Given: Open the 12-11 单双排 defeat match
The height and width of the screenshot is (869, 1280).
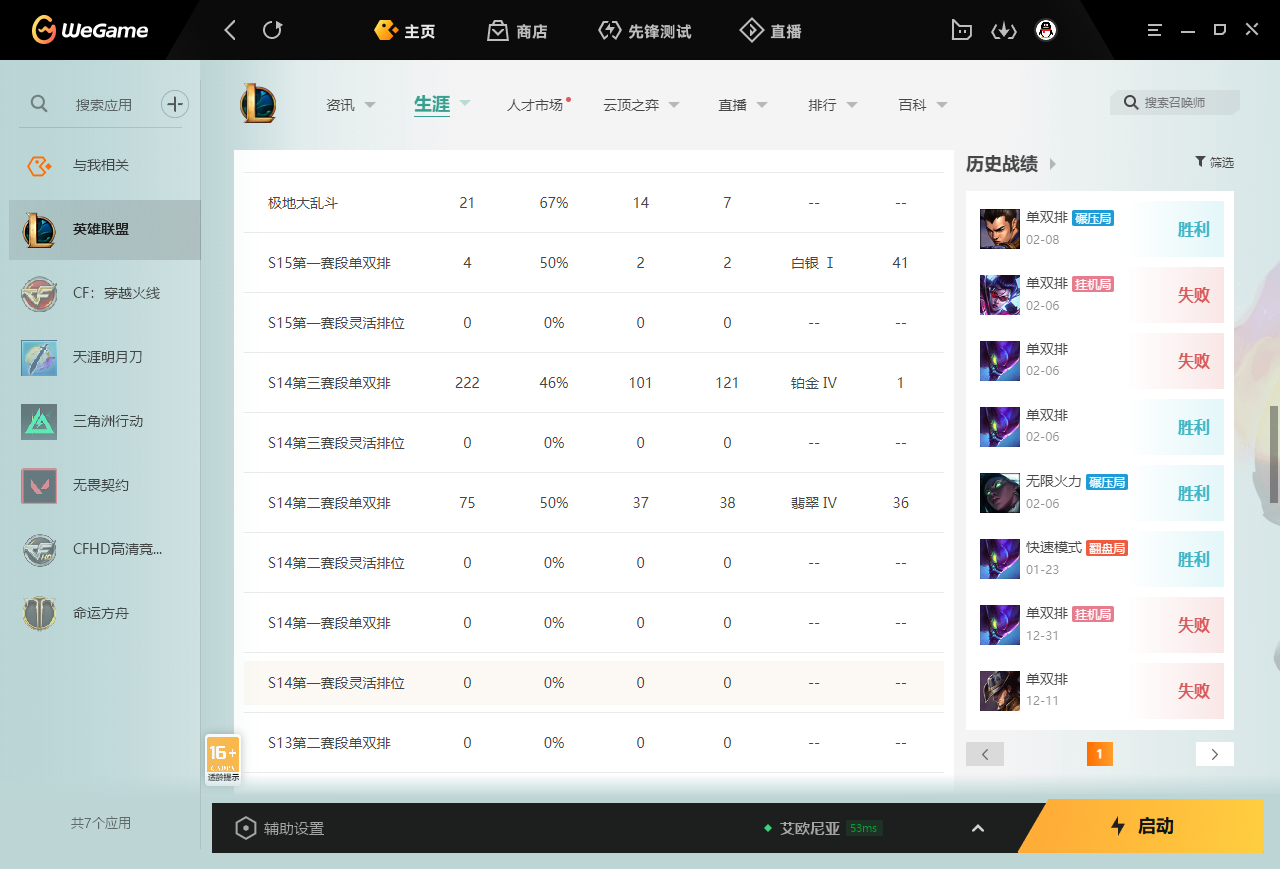Looking at the screenshot, I should 1100,691.
